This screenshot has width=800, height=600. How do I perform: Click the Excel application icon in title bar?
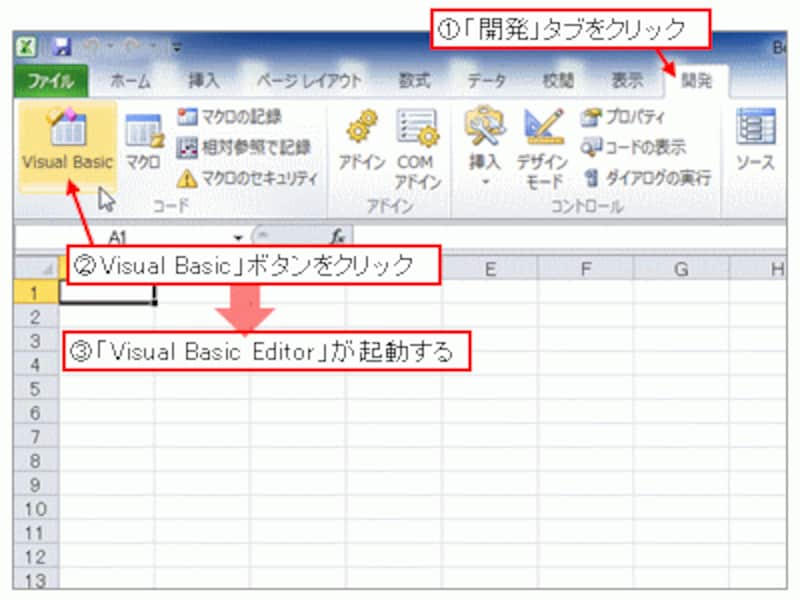(x=27, y=47)
